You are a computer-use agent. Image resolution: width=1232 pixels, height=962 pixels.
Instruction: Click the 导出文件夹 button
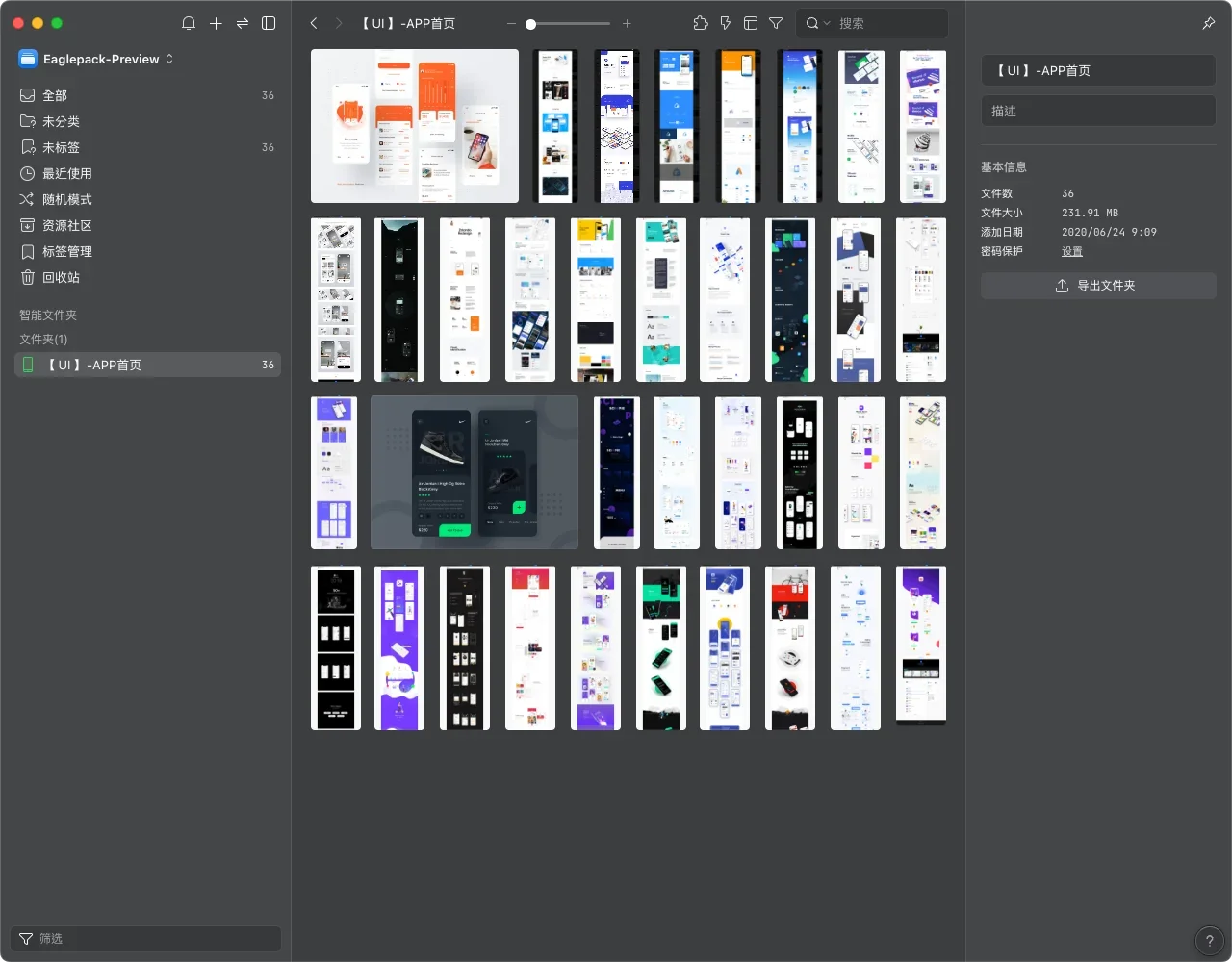pos(1098,286)
